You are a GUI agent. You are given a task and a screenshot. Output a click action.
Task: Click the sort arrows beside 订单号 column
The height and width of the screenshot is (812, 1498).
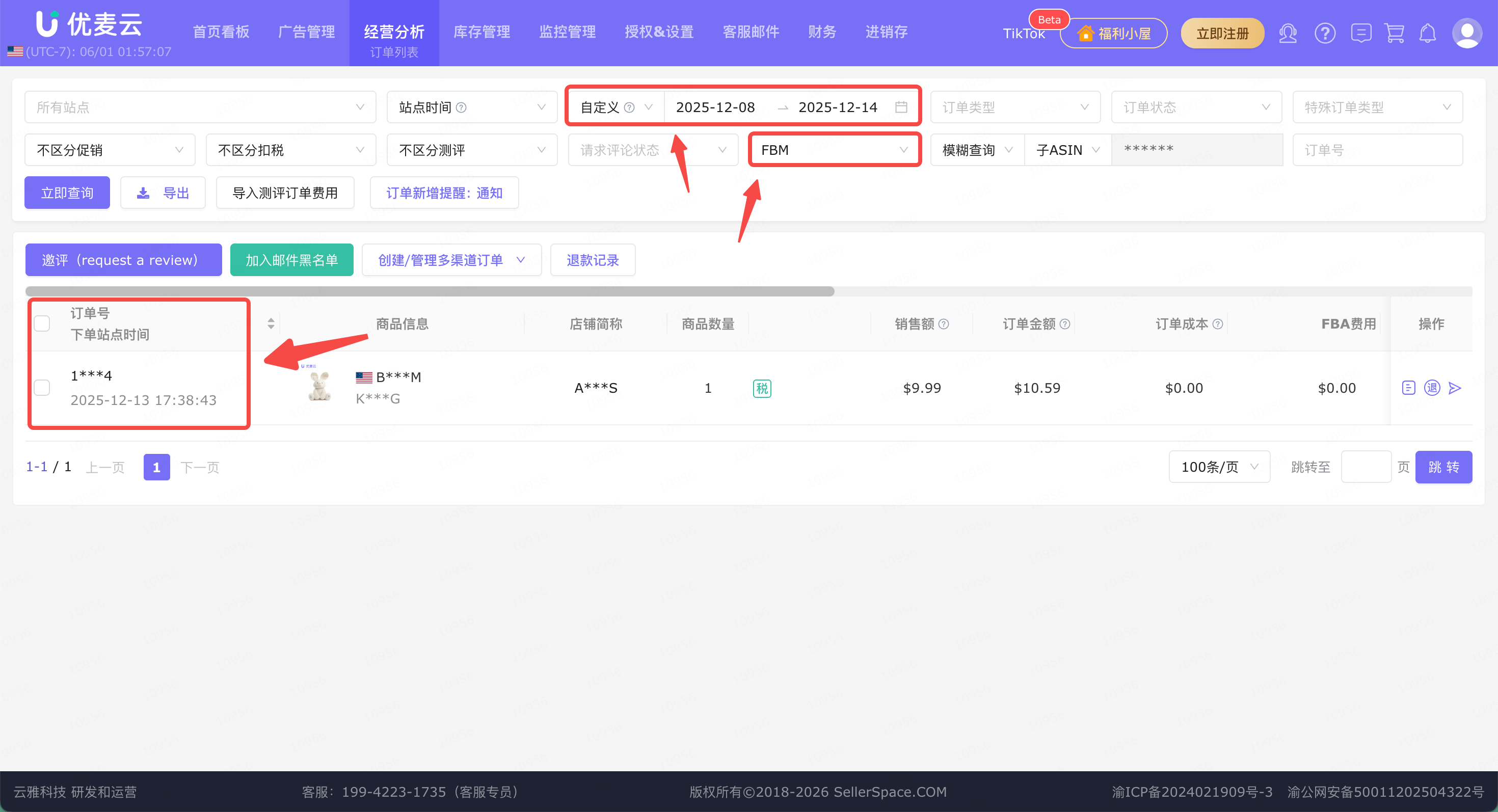271,324
